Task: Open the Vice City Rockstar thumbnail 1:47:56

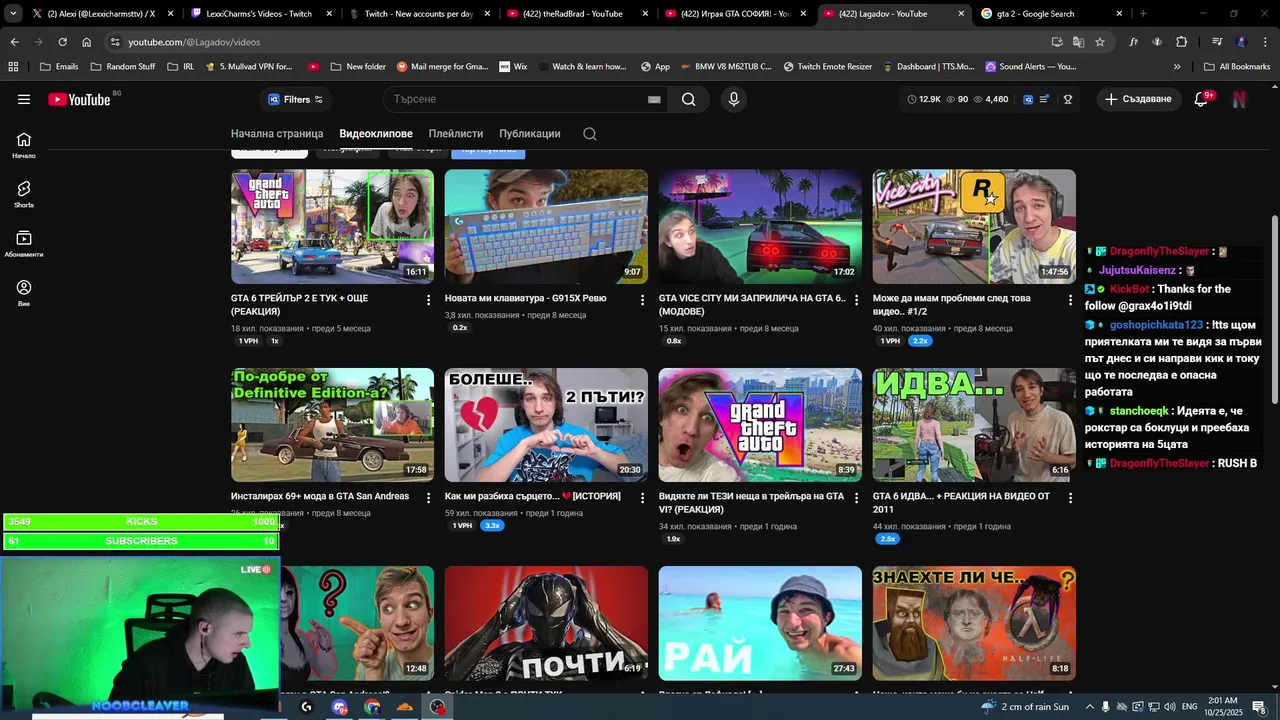Action: pos(974,227)
